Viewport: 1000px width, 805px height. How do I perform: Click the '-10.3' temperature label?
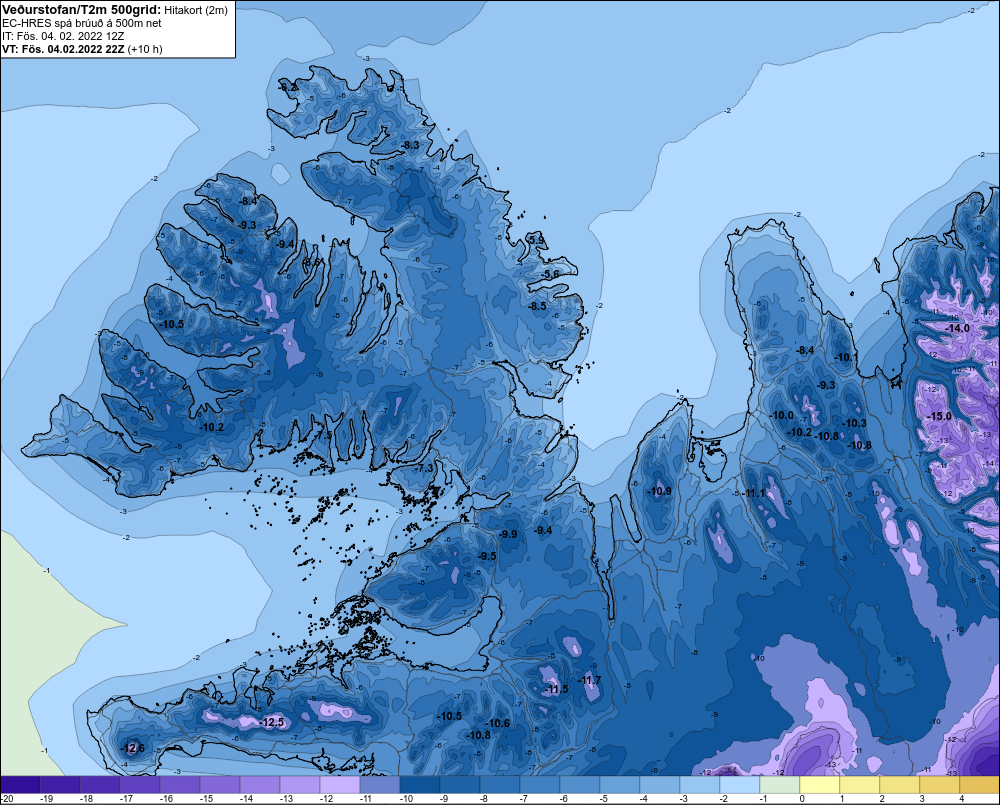pos(855,423)
